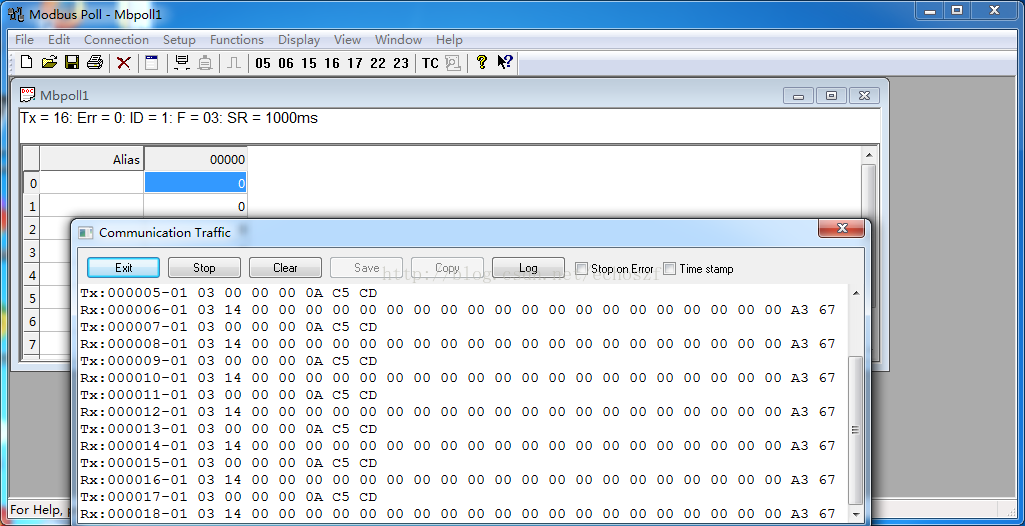Select the value cell in row 1
The height and width of the screenshot is (526, 1025).
click(x=195, y=206)
